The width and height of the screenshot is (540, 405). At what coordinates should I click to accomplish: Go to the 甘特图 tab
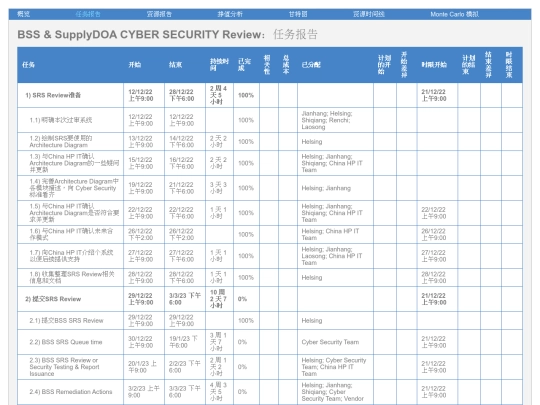click(298, 14)
